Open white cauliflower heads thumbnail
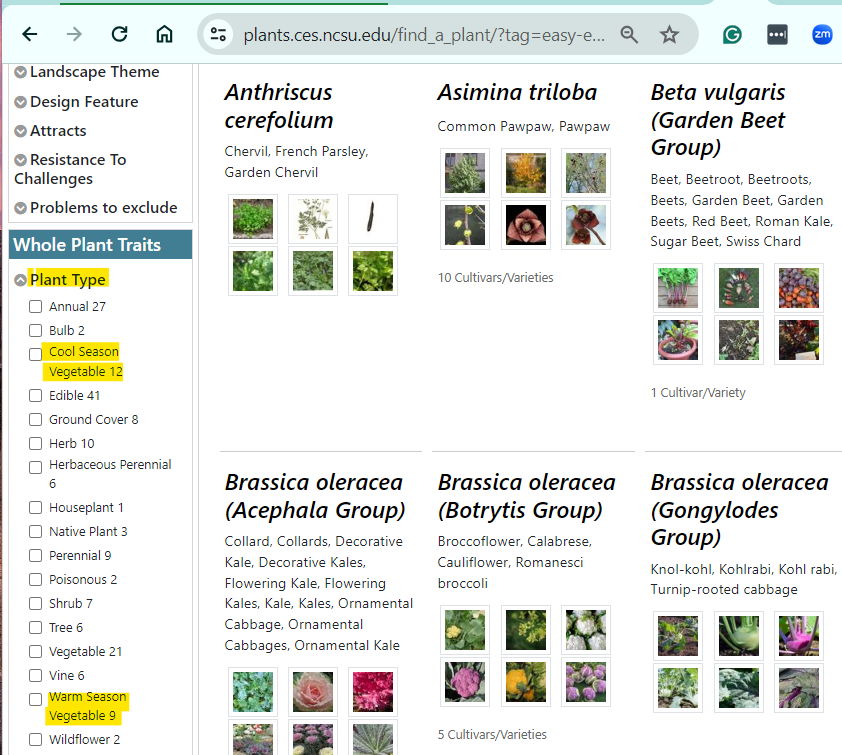842x755 pixels. point(586,630)
